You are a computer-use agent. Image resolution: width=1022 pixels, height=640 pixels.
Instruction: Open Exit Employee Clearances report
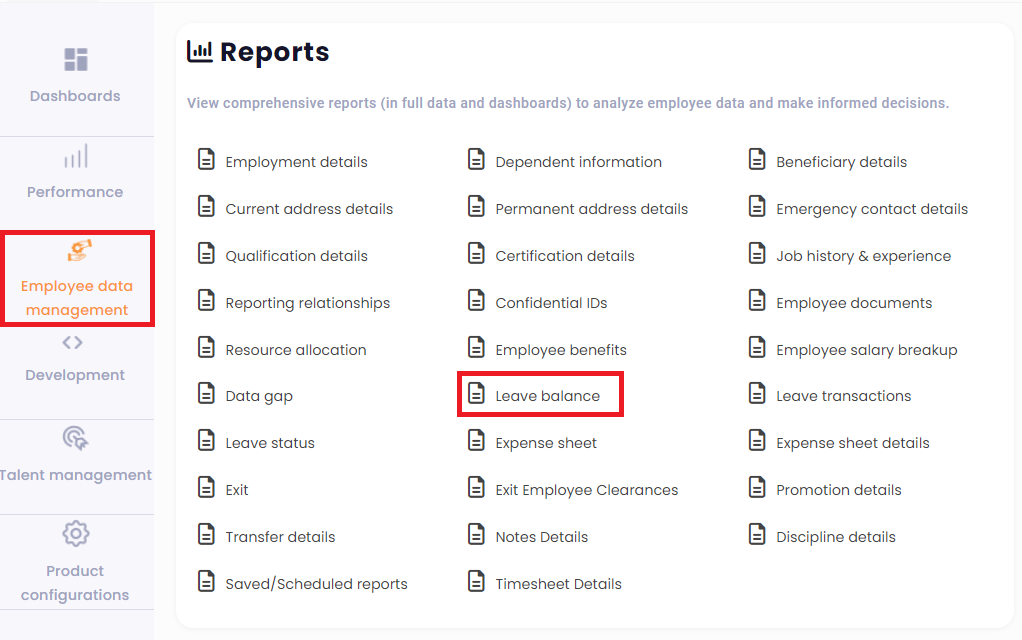click(586, 490)
